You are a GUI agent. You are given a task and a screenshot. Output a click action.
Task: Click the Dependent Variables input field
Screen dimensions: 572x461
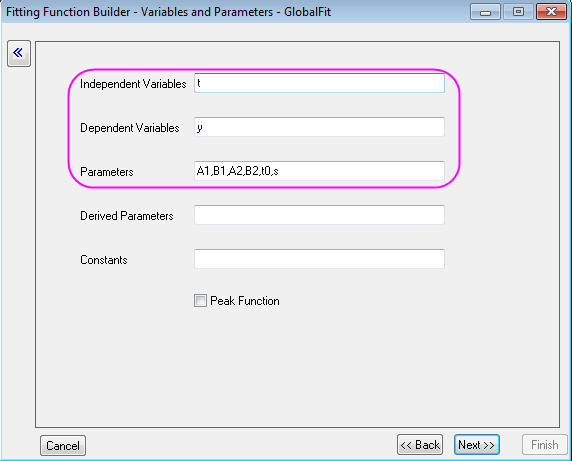coord(319,127)
